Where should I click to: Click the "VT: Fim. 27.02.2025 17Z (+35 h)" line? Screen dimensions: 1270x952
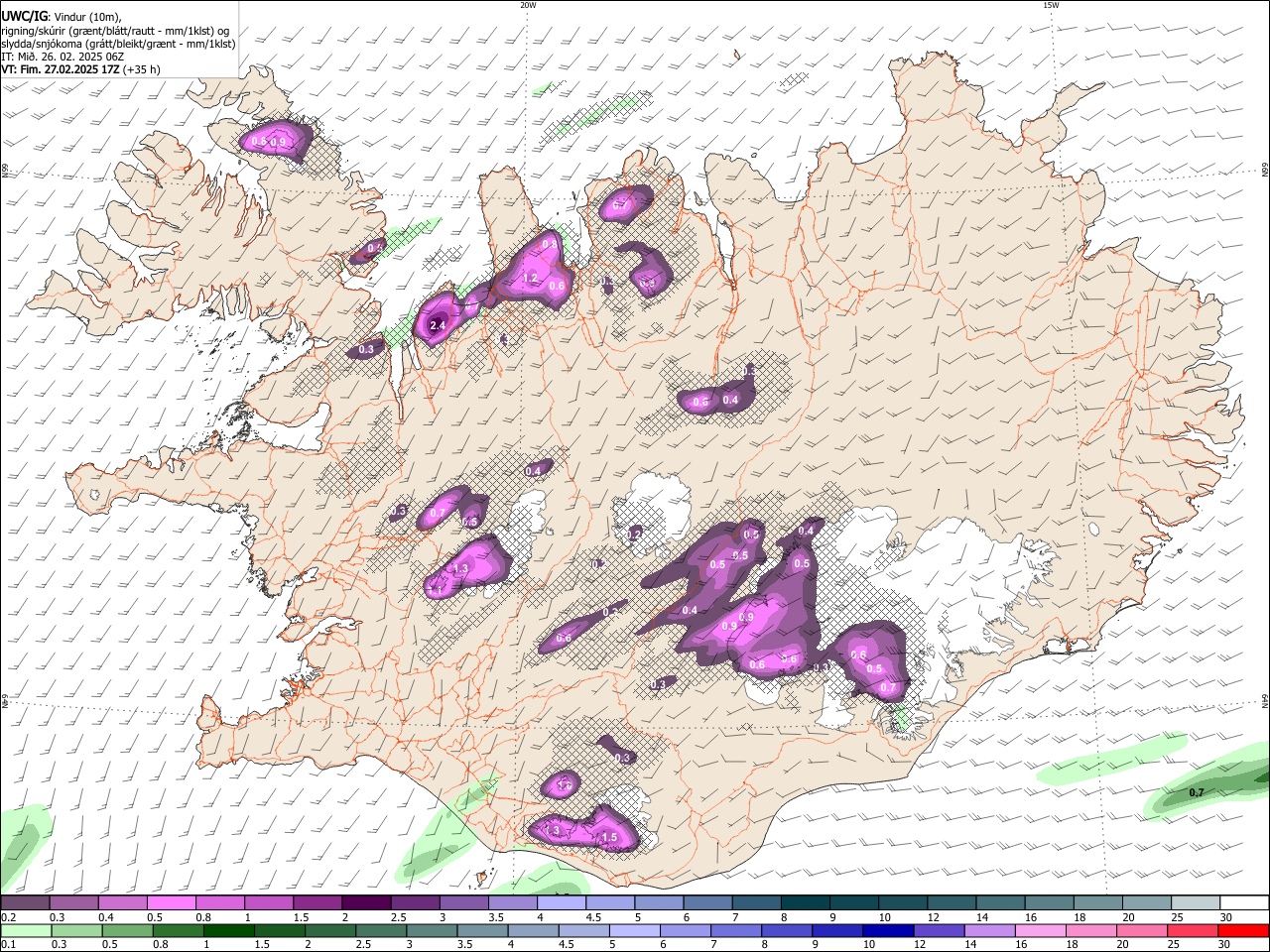(81, 69)
